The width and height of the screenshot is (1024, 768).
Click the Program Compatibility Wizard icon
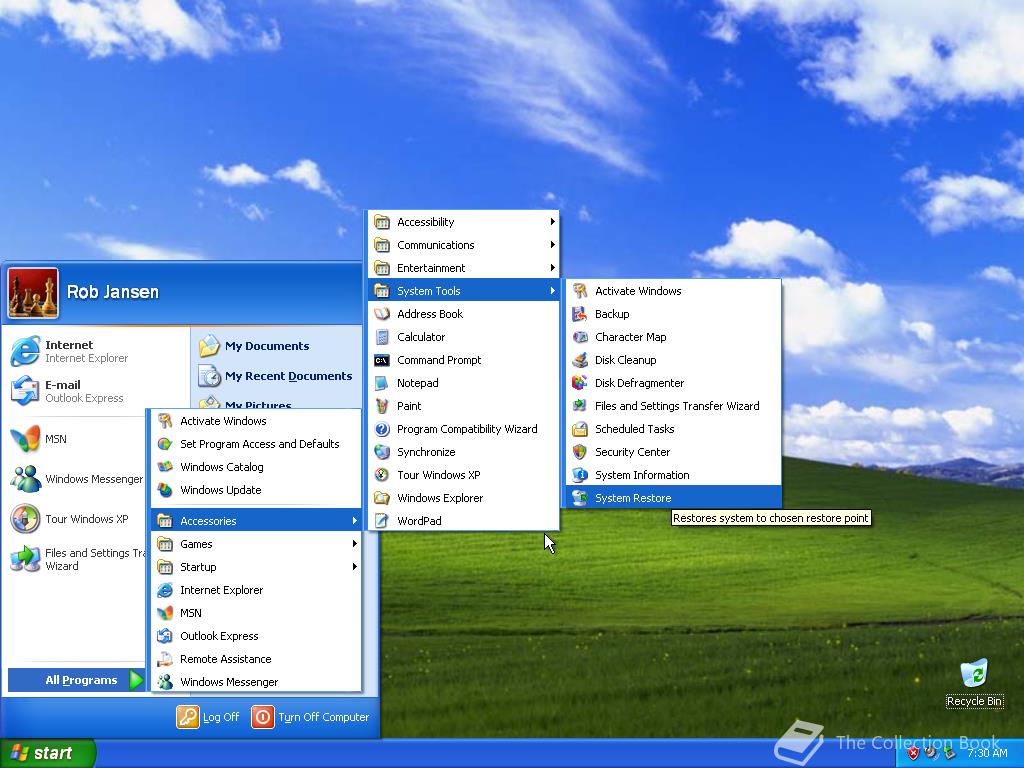tap(382, 429)
